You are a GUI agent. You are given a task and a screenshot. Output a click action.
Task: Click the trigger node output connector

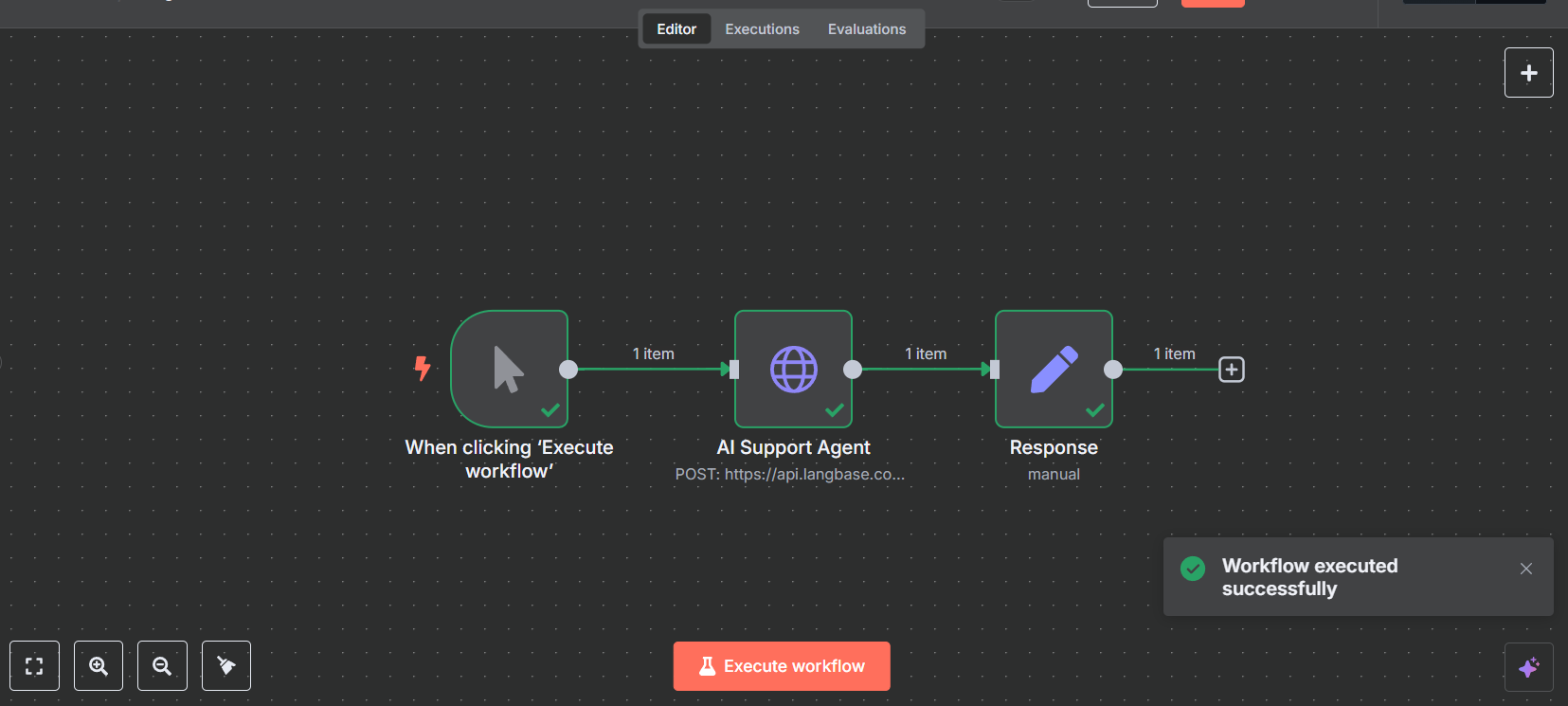[x=568, y=370]
